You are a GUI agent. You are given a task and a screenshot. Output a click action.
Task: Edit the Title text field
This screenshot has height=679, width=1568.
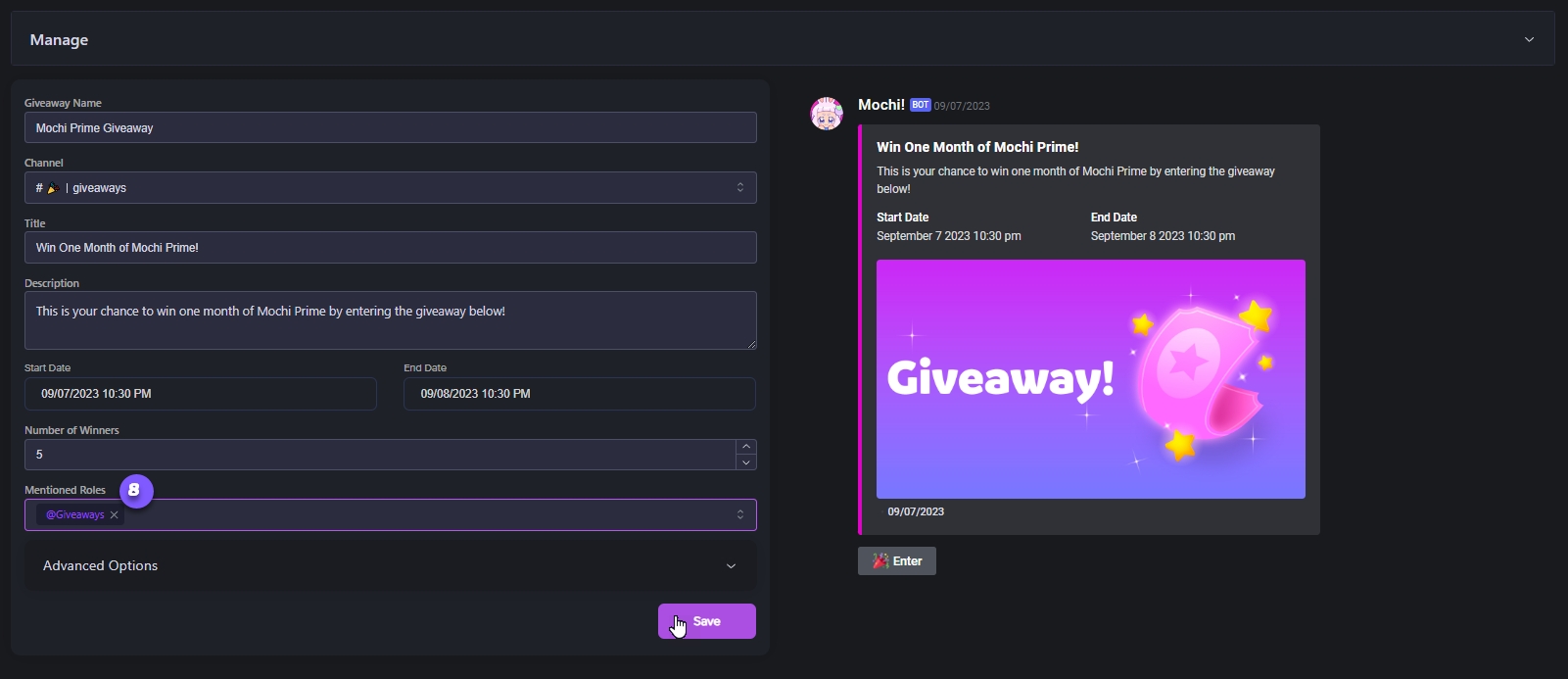(x=391, y=247)
